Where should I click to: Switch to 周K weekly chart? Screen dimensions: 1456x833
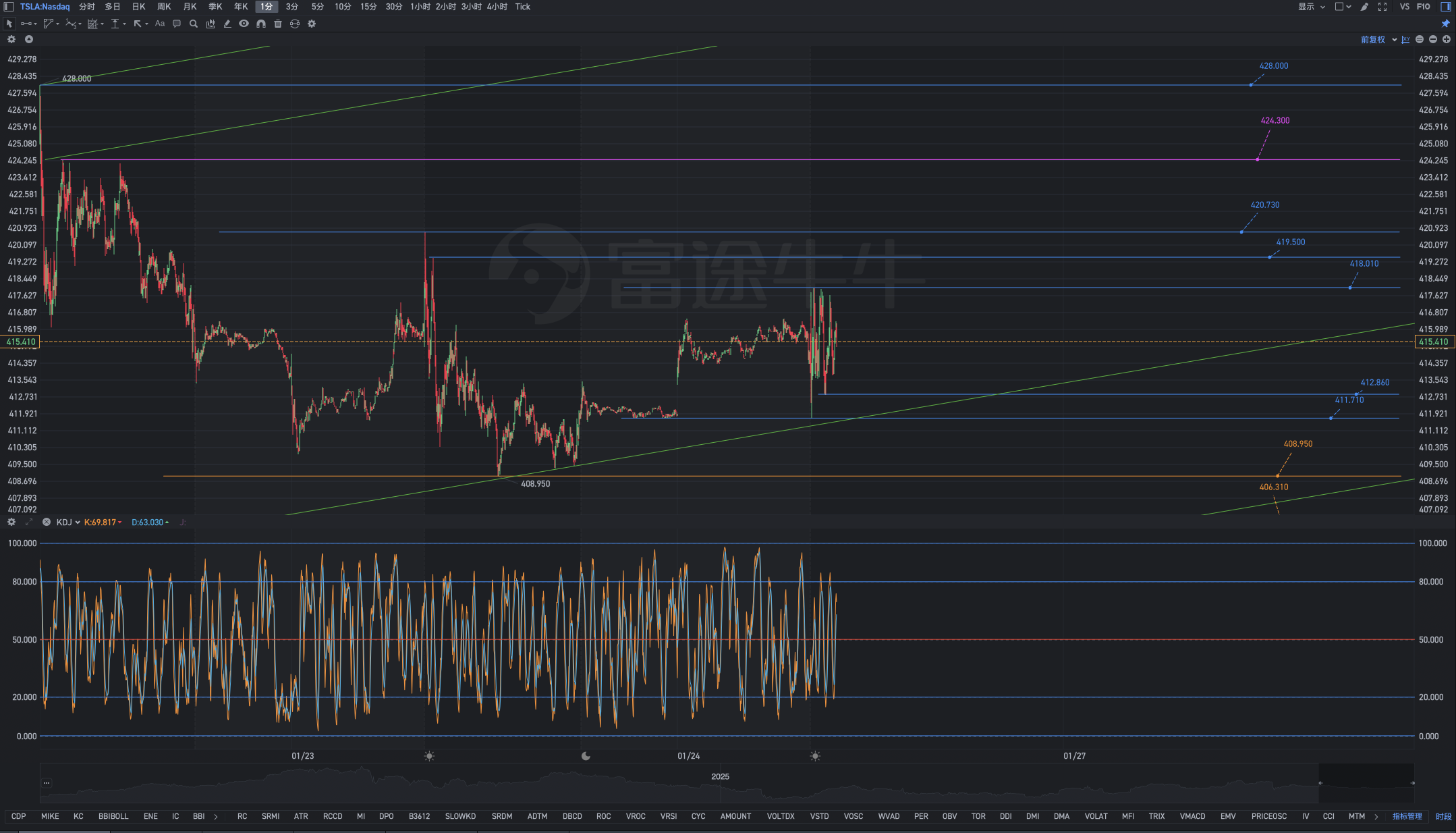(164, 7)
